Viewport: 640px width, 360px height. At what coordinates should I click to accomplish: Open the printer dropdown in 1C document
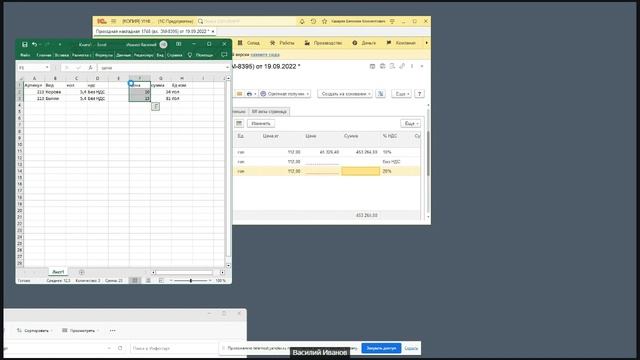pos(251,94)
